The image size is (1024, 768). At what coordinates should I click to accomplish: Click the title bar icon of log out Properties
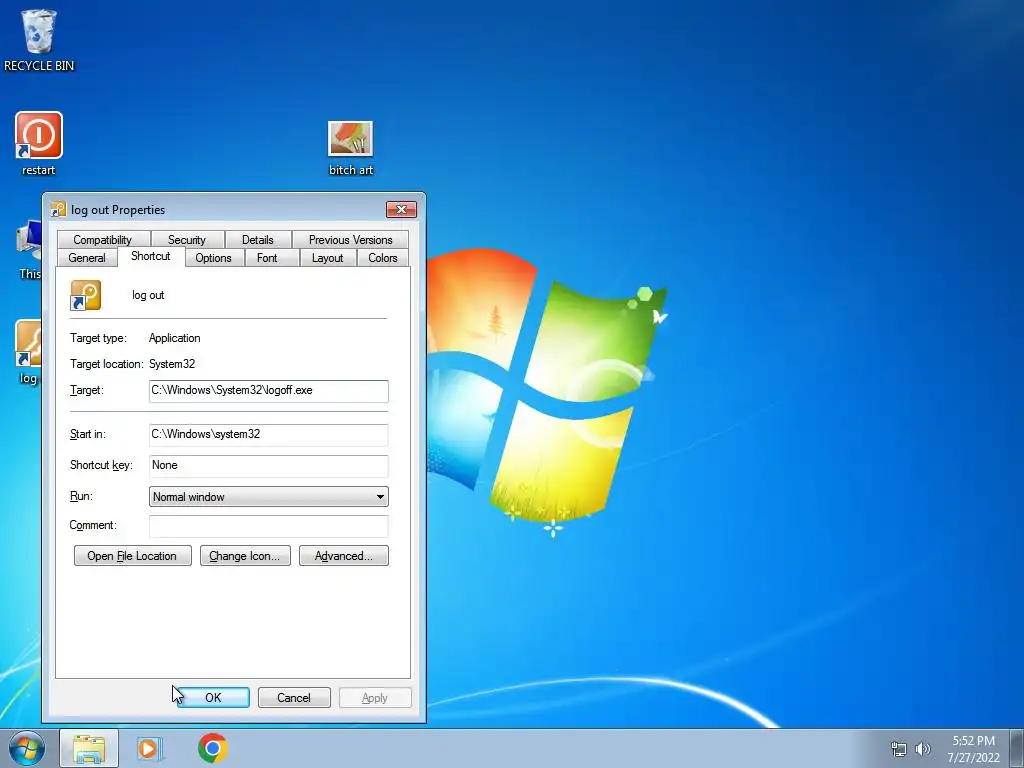[58, 209]
